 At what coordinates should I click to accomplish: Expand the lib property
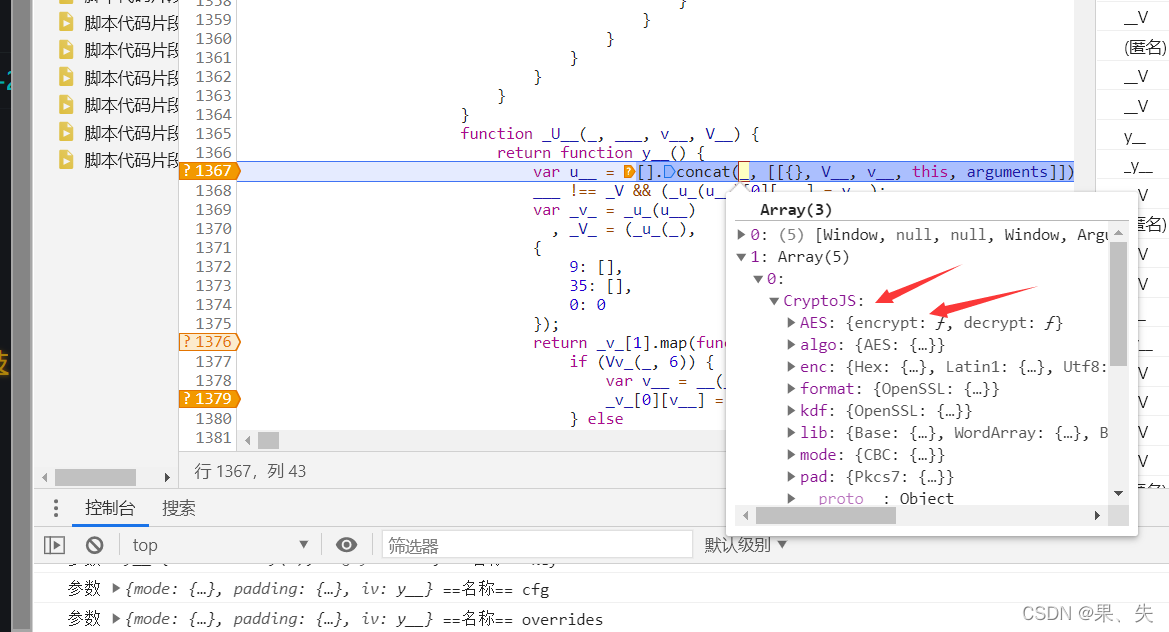(791, 433)
